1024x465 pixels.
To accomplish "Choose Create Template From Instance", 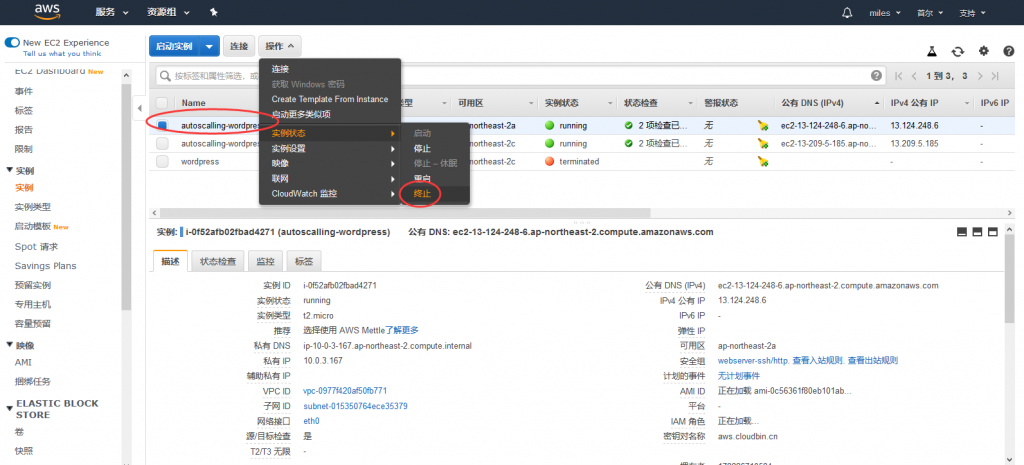I will point(330,99).
